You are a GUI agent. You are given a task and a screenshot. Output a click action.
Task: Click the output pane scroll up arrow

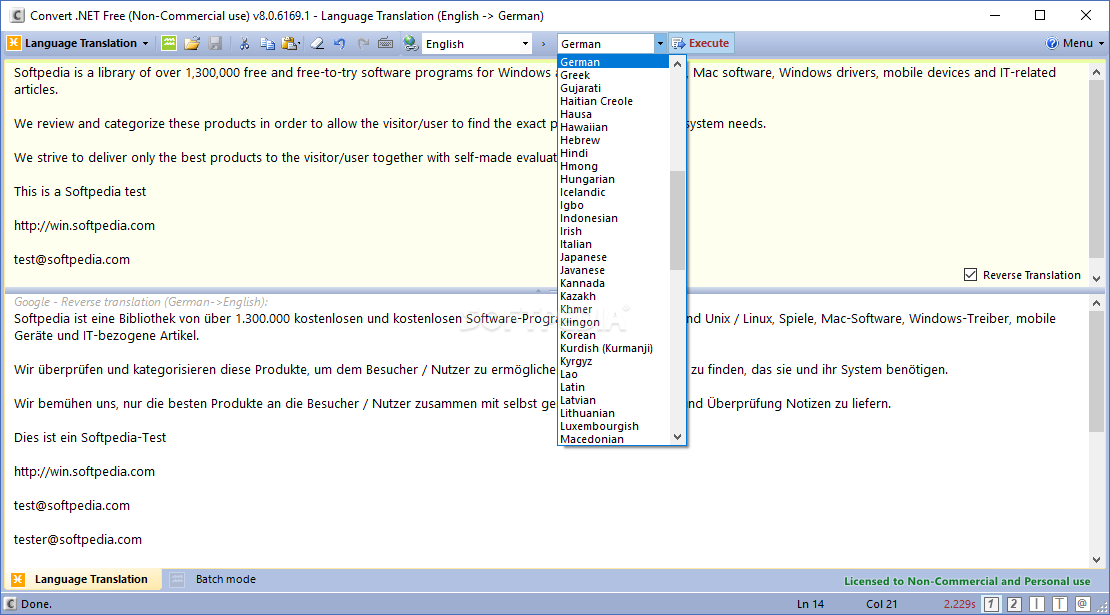point(1097,302)
